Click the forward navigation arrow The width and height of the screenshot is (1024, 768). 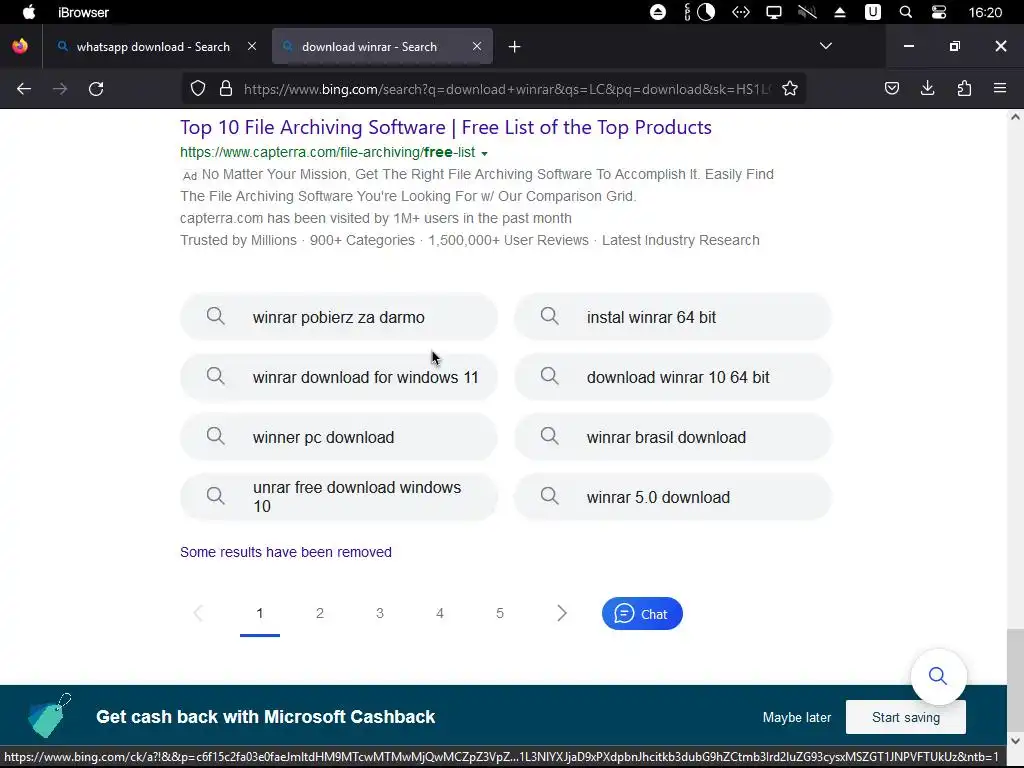point(60,89)
